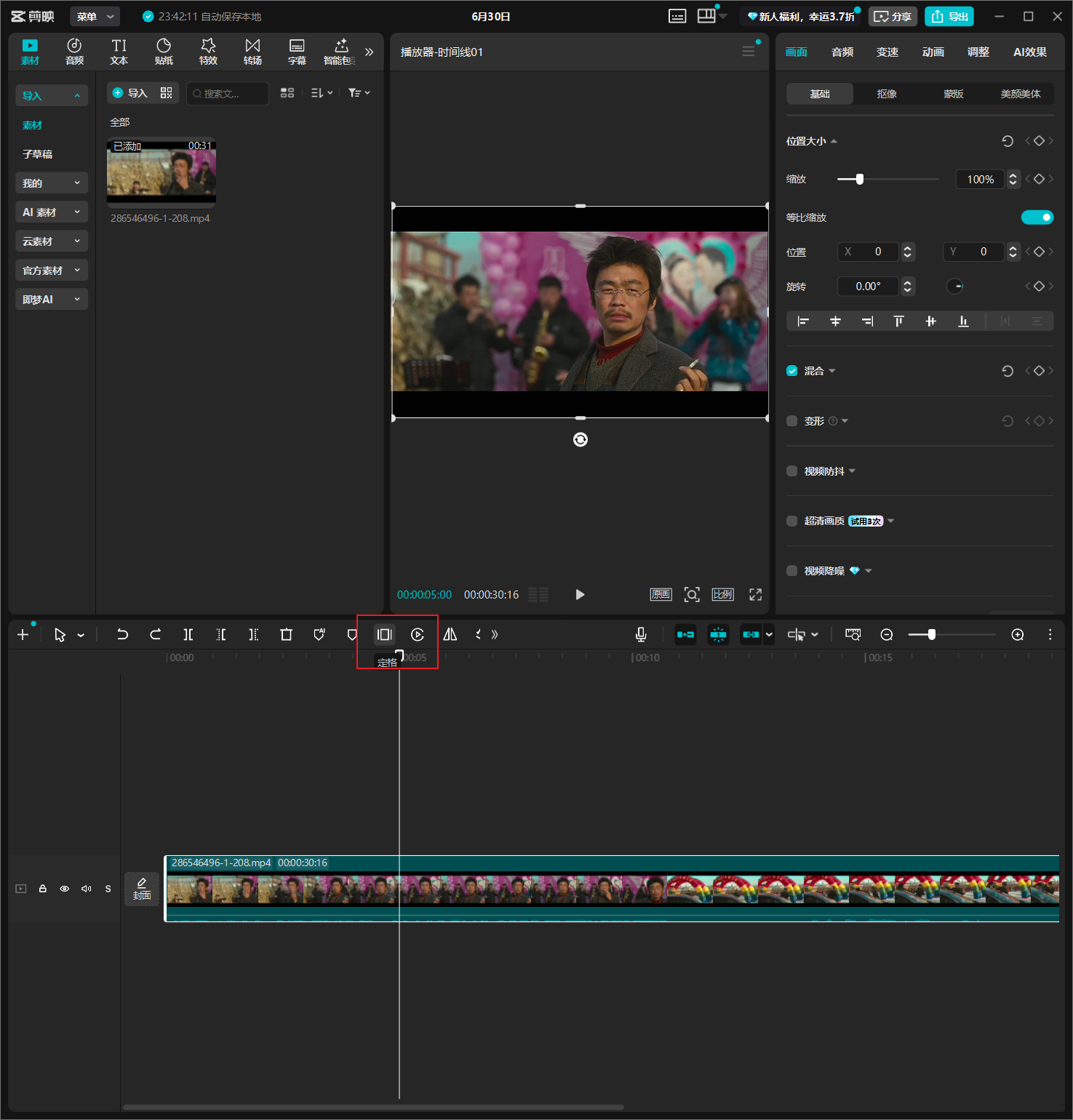This screenshot has width=1073, height=1120.
Task: Click the delete trash icon in timeline toolbar
Action: click(x=286, y=635)
